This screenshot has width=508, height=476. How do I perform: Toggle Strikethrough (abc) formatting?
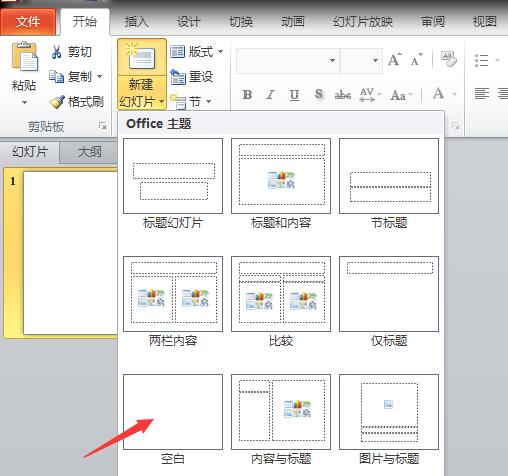(343, 95)
